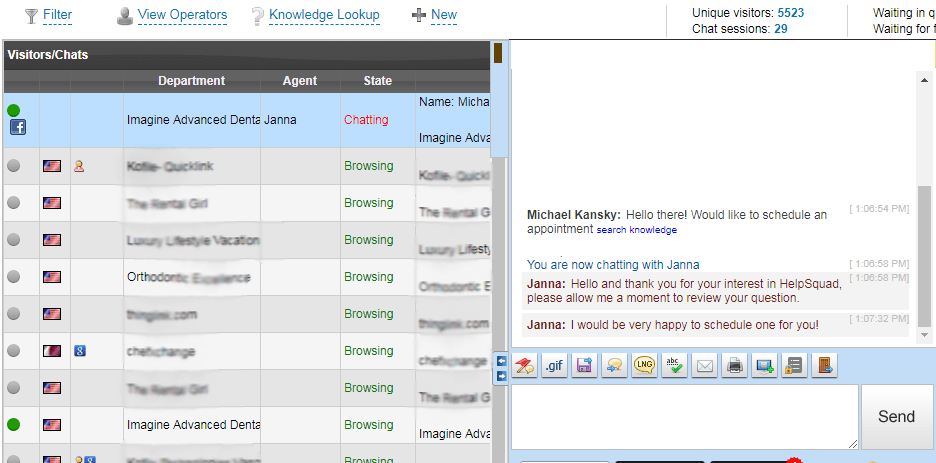936x463 pixels.
Task: Click the save transcript floppy disk icon
Action: tap(584, 366)
